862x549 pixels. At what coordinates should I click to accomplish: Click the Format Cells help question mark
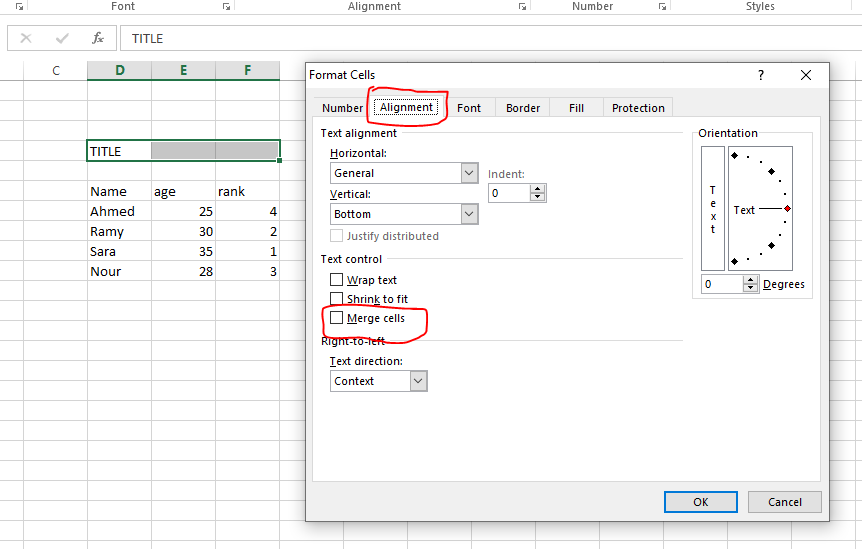point(761,75)
